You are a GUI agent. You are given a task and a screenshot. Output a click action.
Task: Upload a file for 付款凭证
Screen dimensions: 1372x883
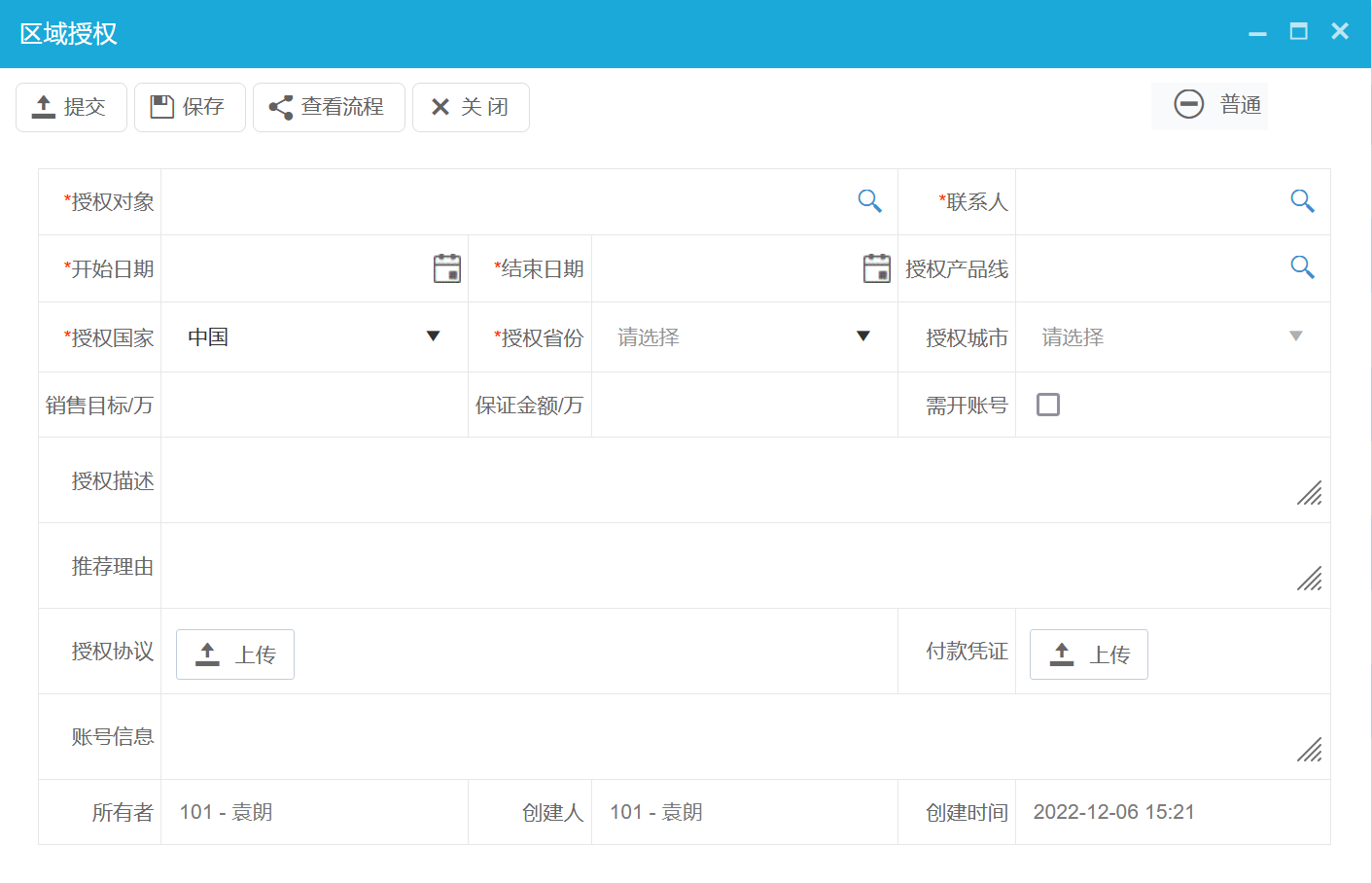[x=1088, y=653]
